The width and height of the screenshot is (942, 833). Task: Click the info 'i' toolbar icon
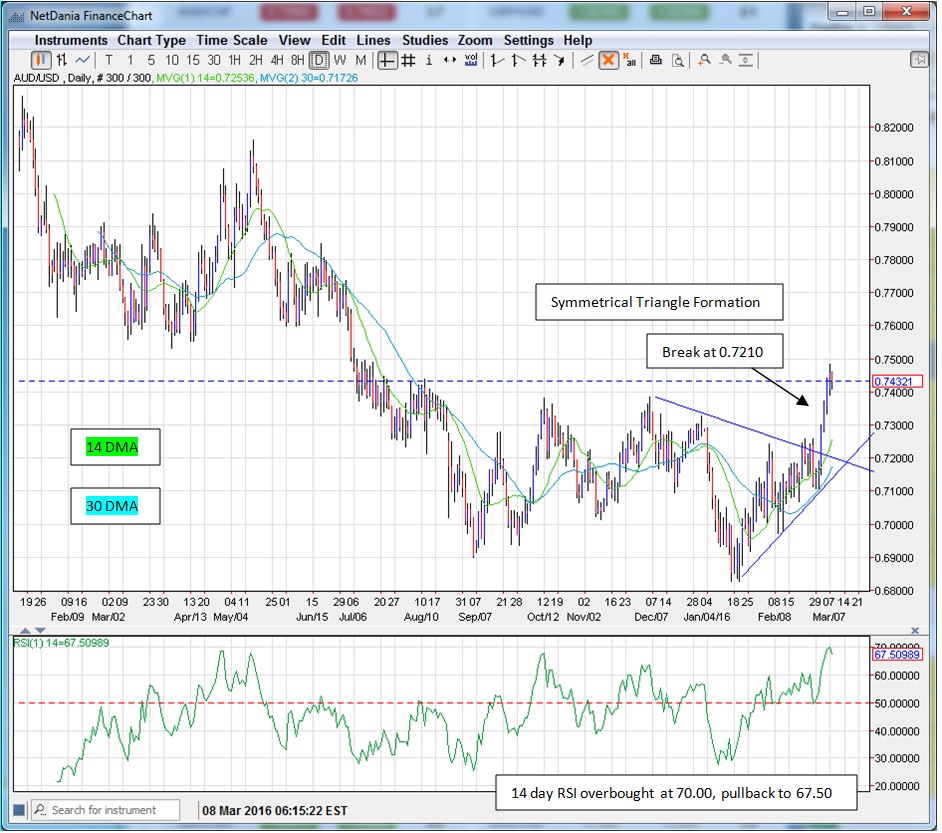click(429, 60)
